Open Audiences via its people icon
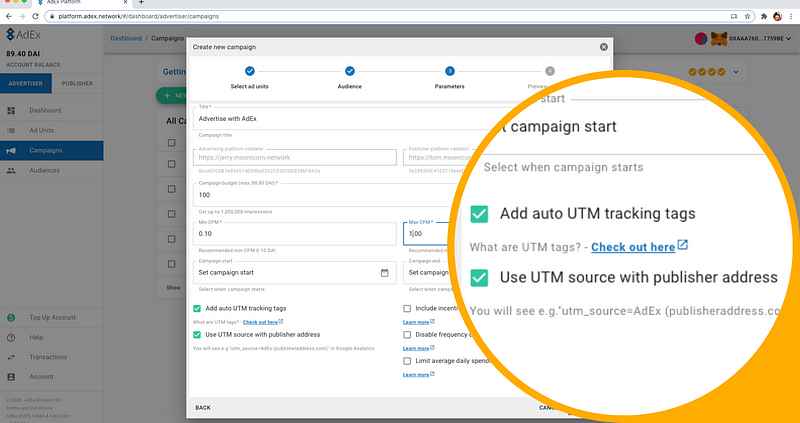 (11, 170)
